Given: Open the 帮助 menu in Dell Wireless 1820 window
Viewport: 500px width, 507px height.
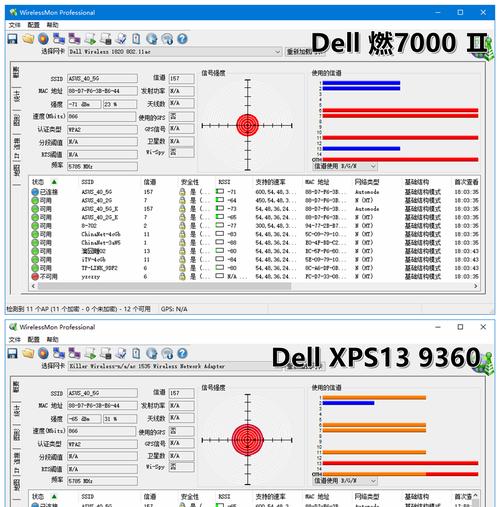Looking at the screenshot, I should click(52, 25).
